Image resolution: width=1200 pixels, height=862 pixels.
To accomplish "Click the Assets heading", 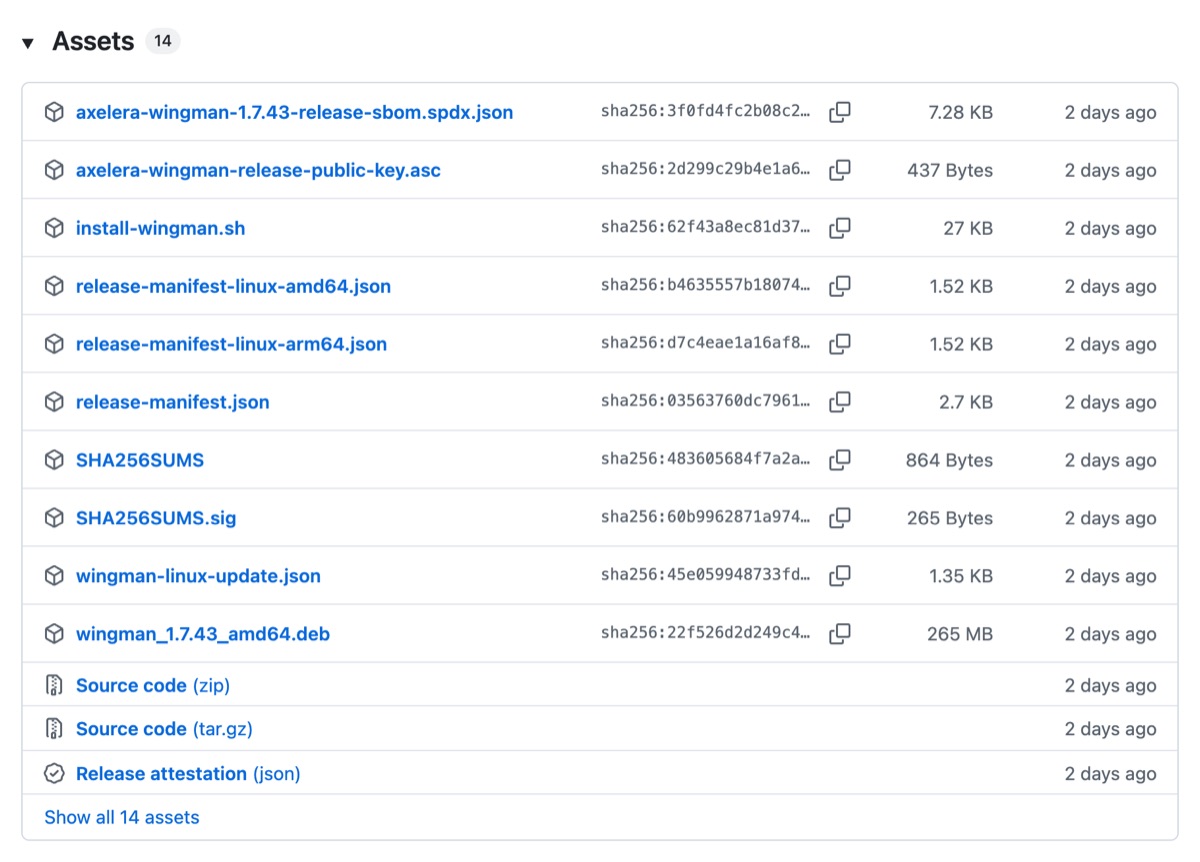I will 93,42.
